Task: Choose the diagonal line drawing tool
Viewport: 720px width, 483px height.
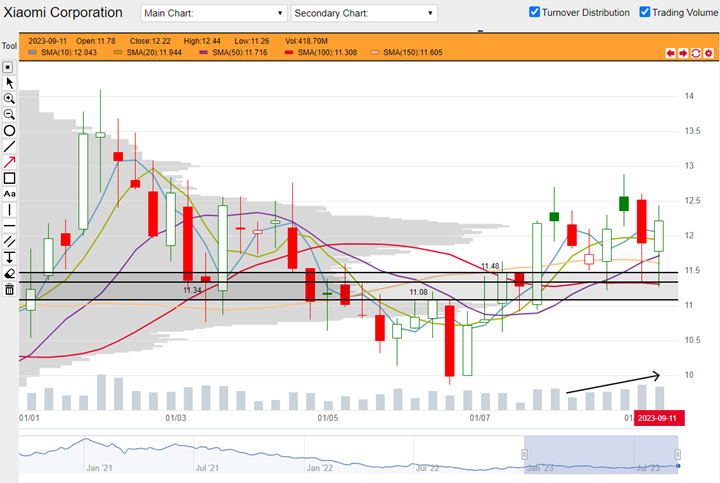Action: (x=9, y=146)
